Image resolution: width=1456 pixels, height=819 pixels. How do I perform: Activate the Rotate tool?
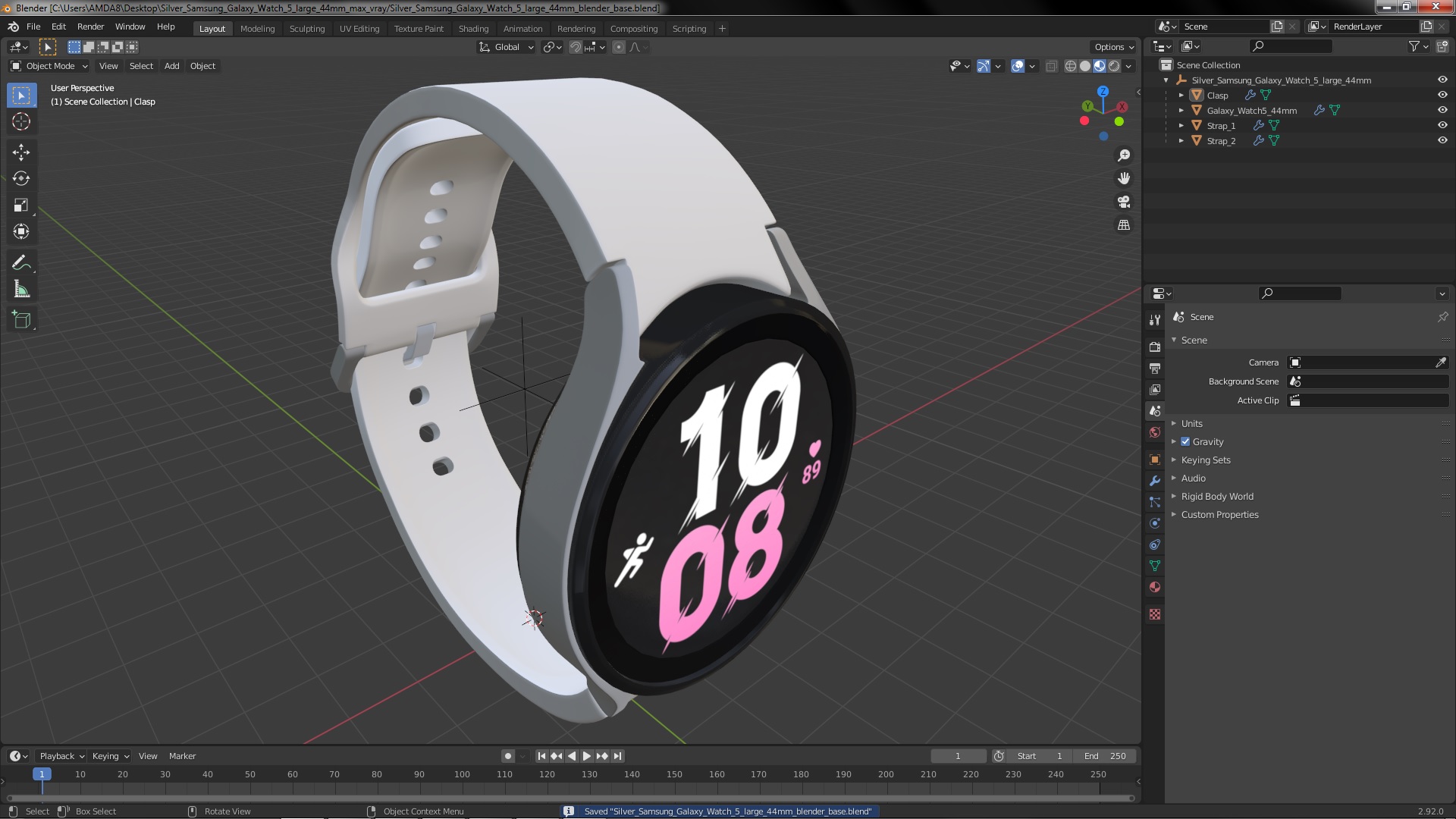tap(21, 179)
